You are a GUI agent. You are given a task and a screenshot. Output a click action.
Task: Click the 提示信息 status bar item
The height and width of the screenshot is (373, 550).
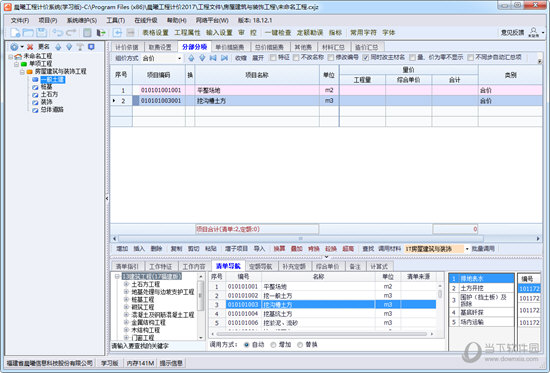point(171,363)
